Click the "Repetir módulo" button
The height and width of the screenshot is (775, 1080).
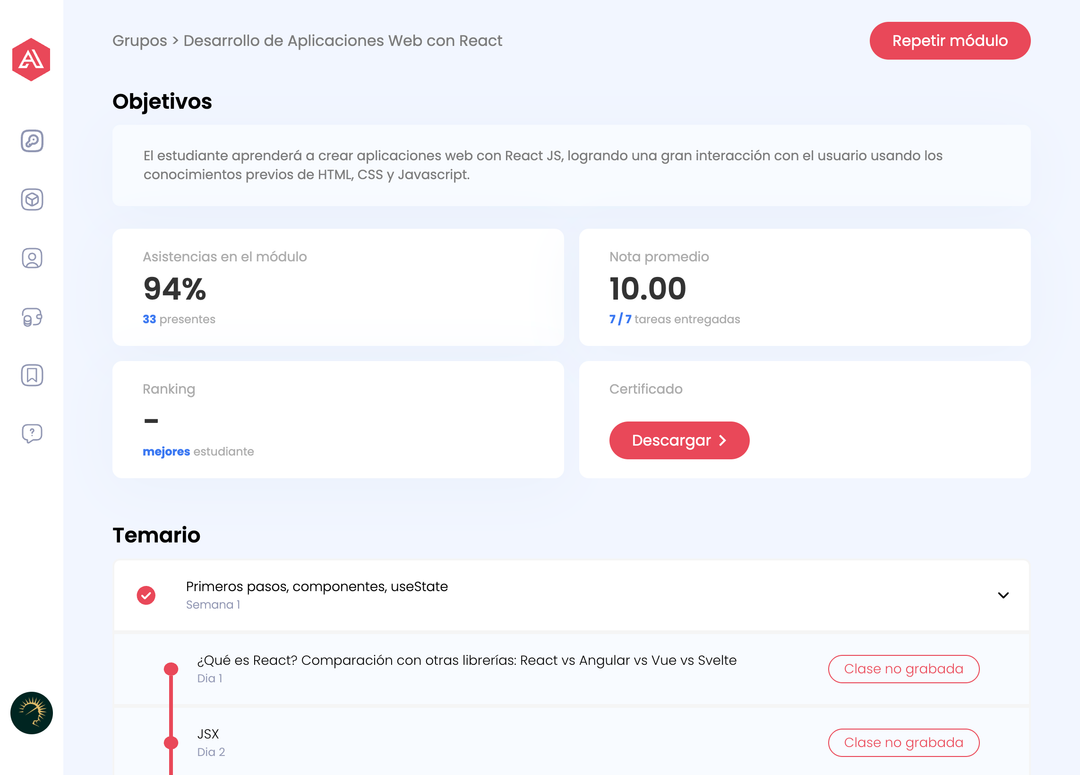pos(949,41)
